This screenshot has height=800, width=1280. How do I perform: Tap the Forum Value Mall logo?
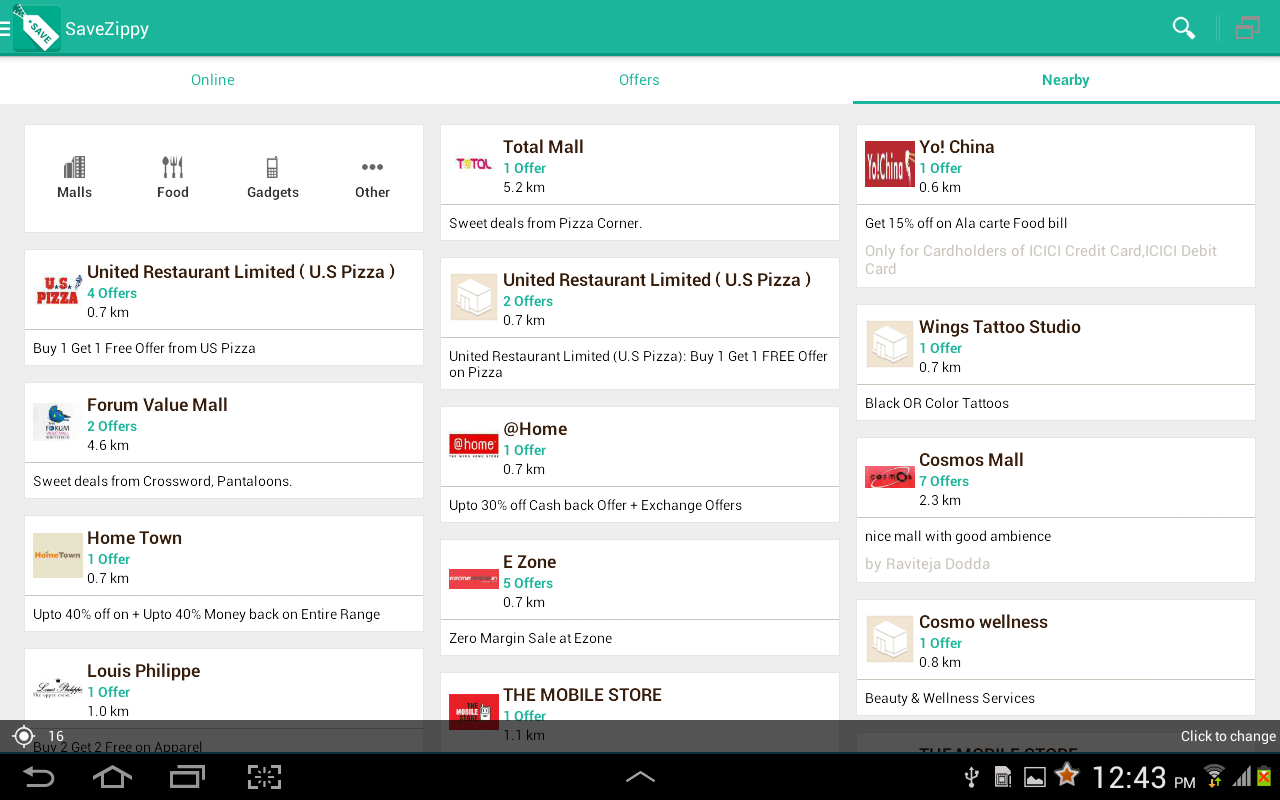tap(58, 422)
